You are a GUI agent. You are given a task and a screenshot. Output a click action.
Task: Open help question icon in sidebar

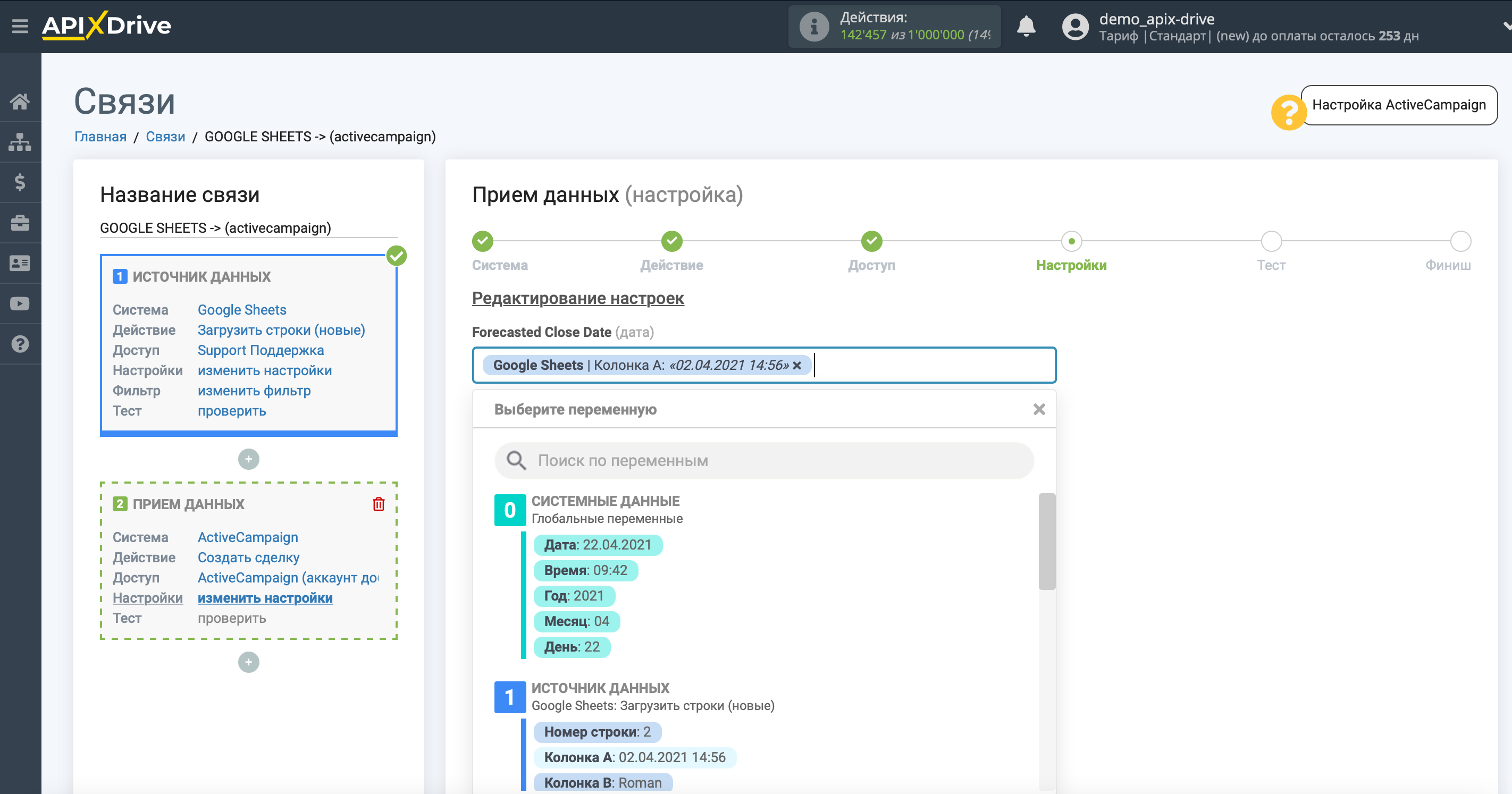pyautogui.click(x=20, y=344)
